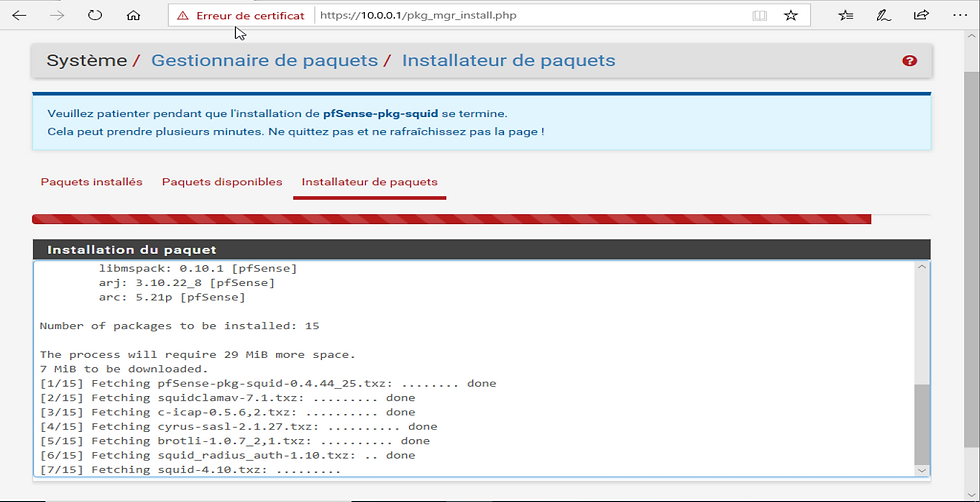Click 'The process will require 29 MiB' line
Image resolution: width=980 pixels, height=502 pixels.
(198, 354)
